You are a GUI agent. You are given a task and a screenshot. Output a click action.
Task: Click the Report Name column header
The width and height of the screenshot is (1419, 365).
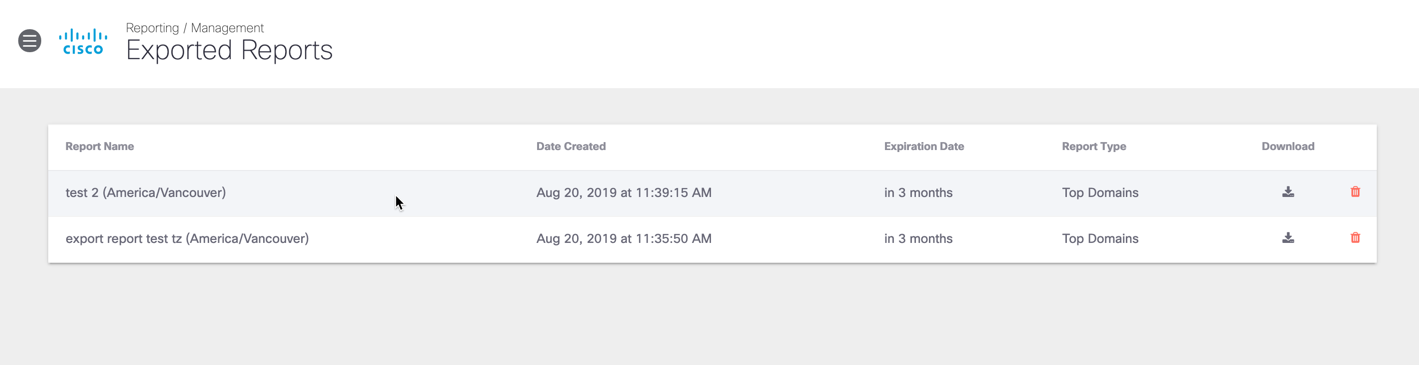tap(100, 146)
